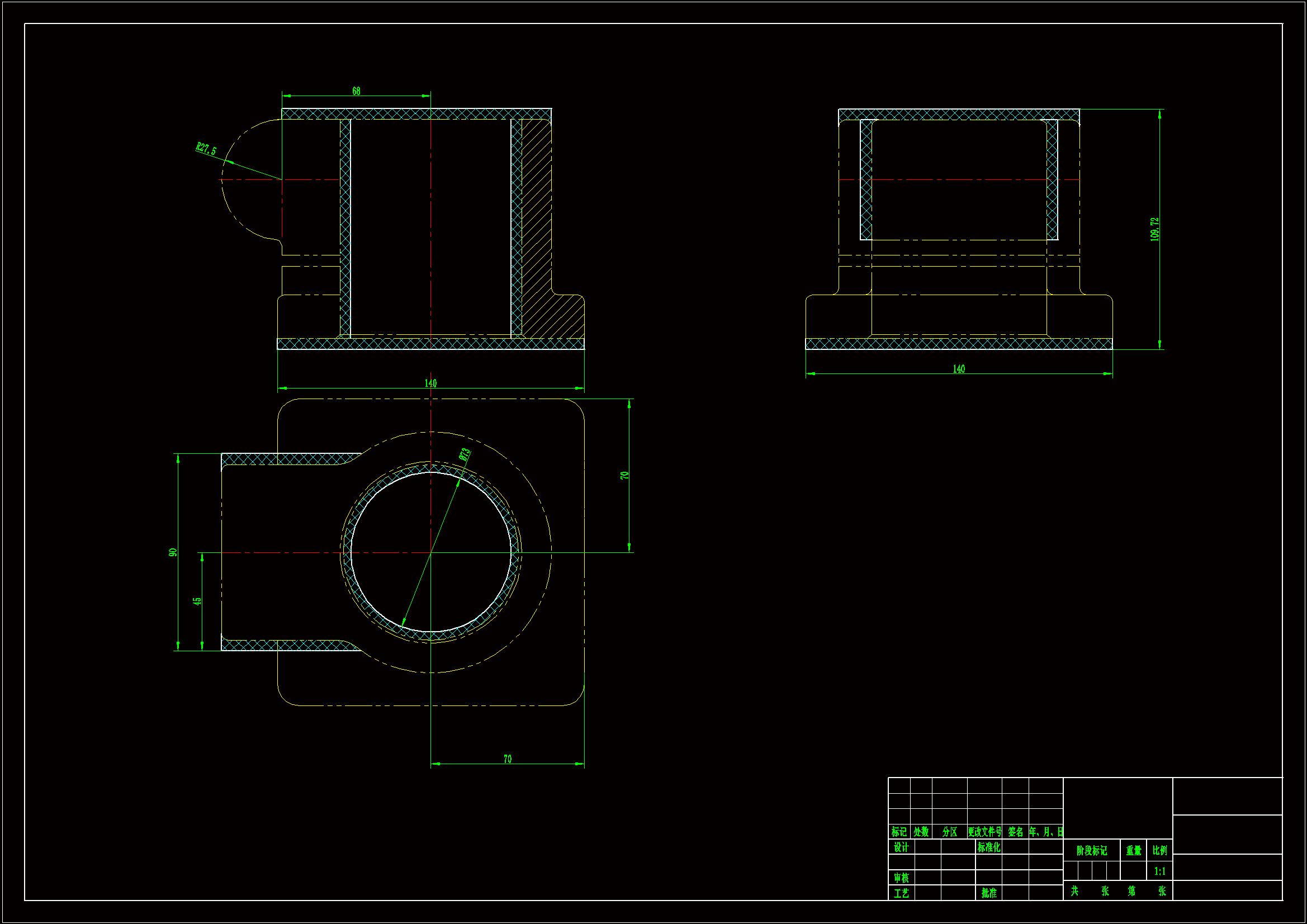Click the 45 vertical dimension text
Screen dimensions: 1307x924
pyautogui.click(x=197, y=601)
